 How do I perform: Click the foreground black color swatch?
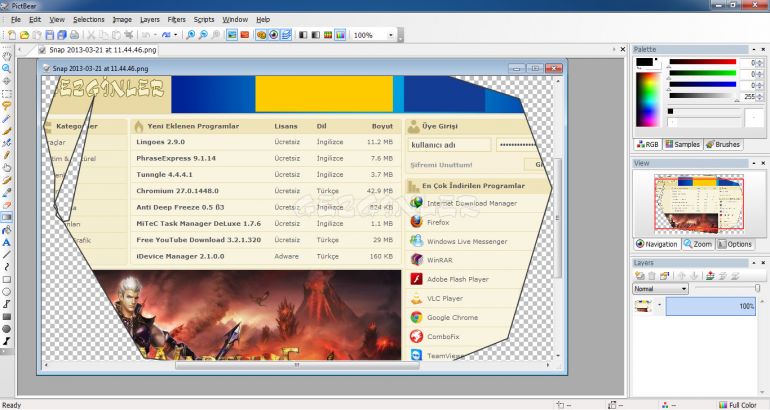tap(644, 62)
